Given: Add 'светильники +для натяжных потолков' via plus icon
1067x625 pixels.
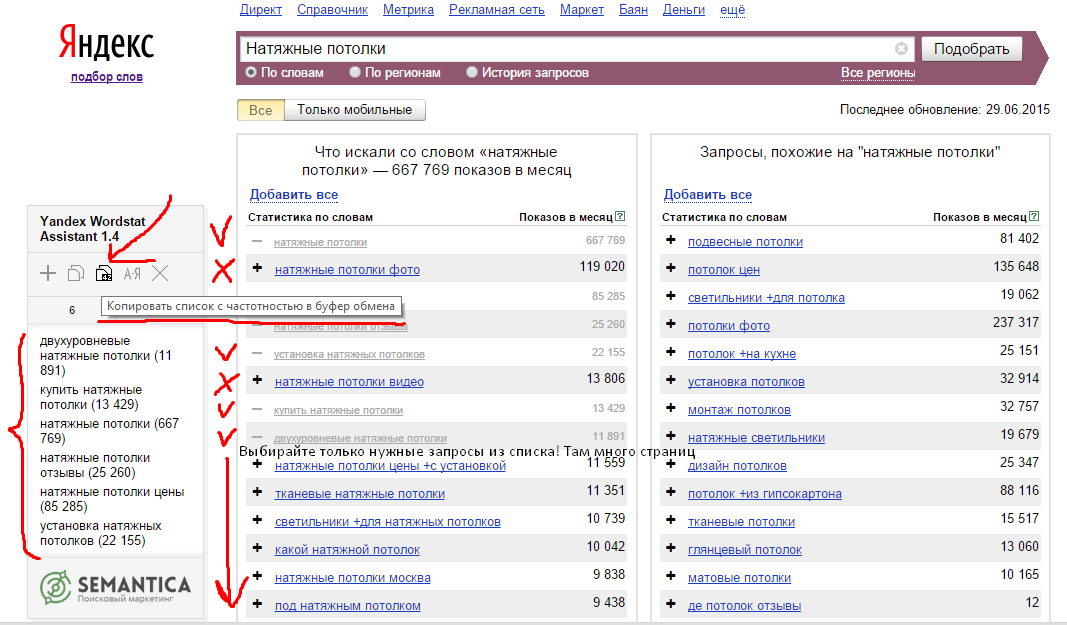Looking at the screenshot, I should (257, 520).
